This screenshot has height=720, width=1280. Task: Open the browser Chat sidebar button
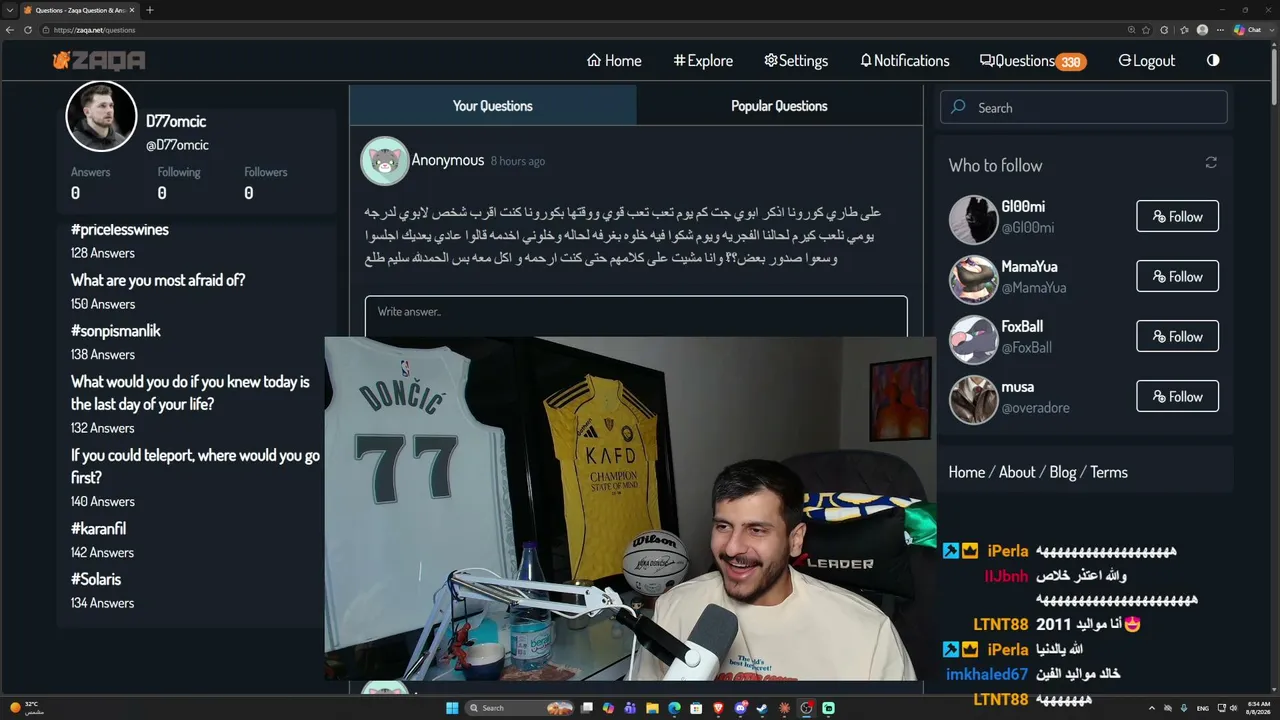(1247, 30)
